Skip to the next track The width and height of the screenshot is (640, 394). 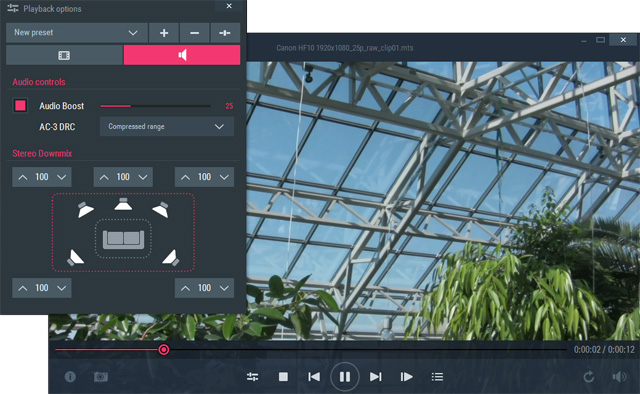coord(376,376)
